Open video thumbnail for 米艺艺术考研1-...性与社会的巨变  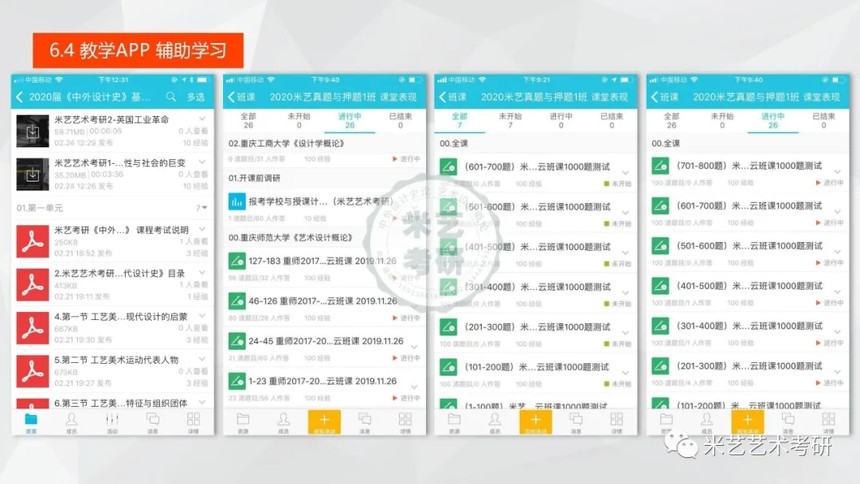(32, 175)
